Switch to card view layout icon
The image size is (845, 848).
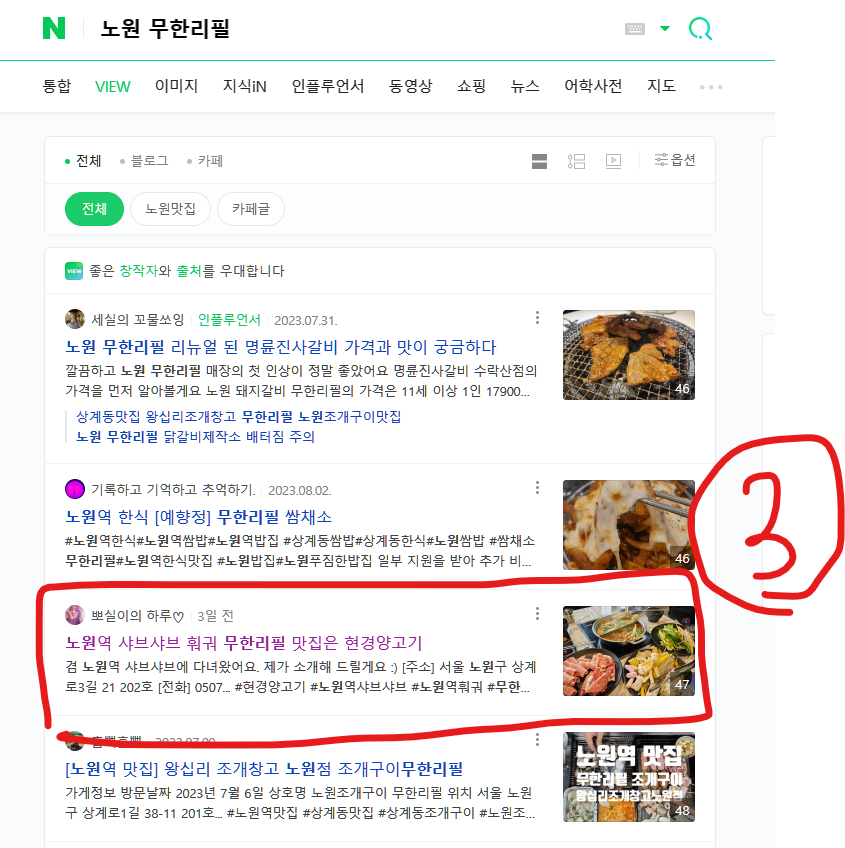click(539, 161)
